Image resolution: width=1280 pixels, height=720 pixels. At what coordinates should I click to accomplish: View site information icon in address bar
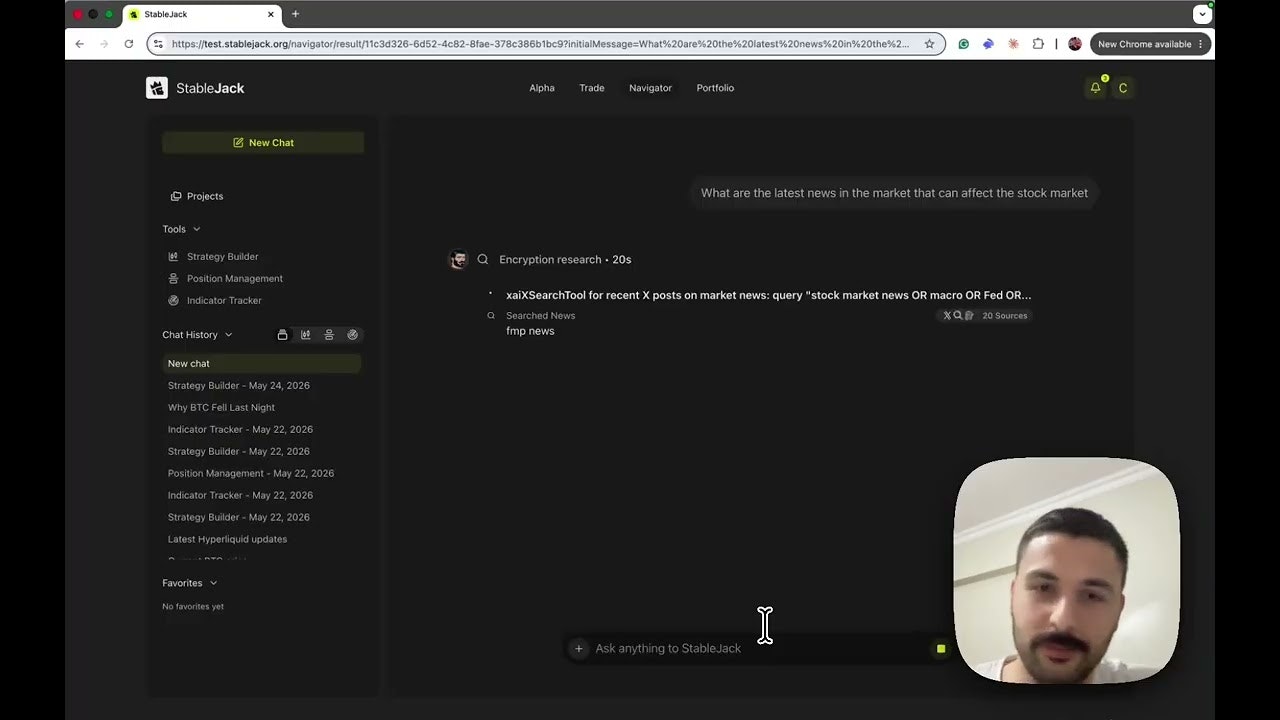157,44
